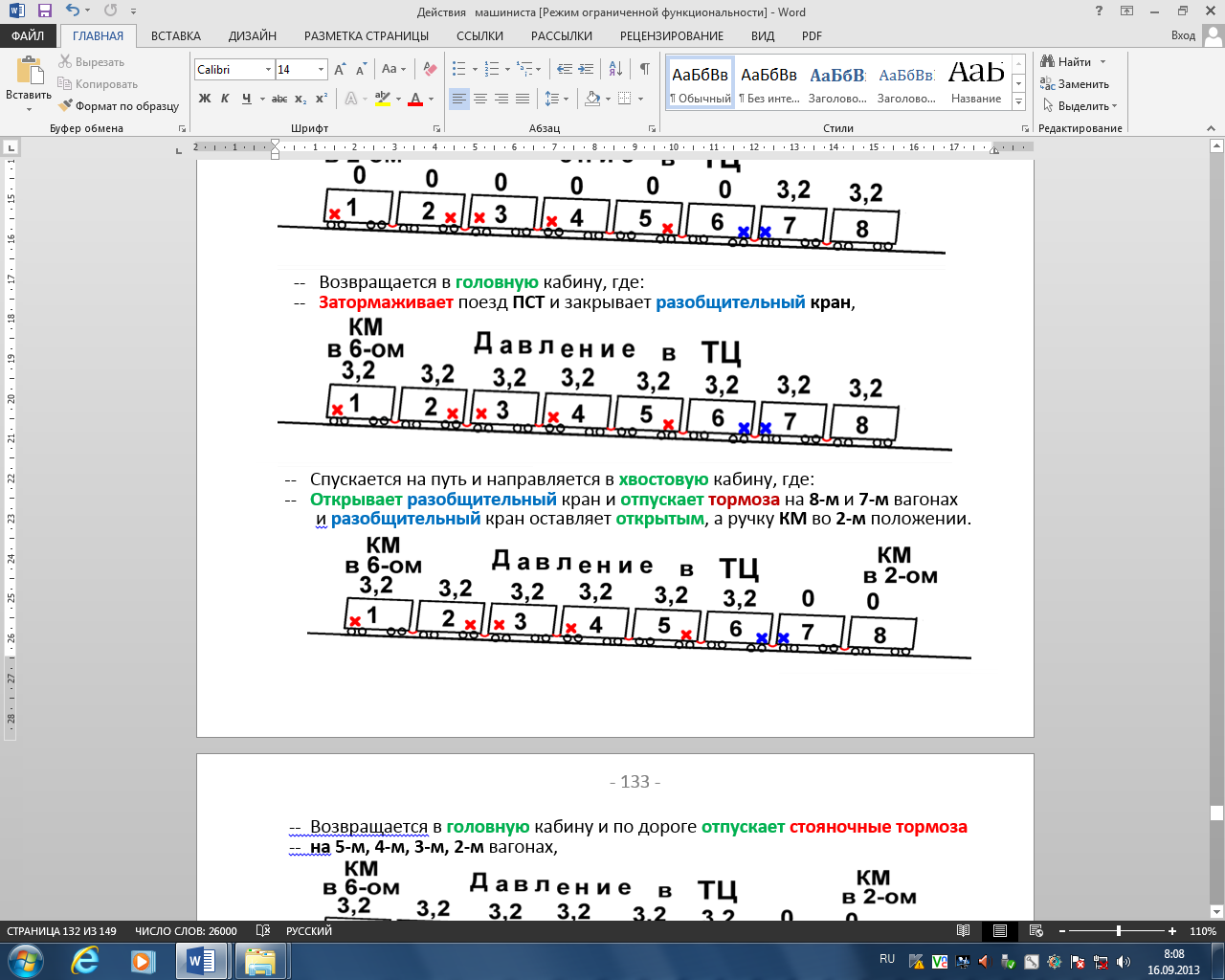1225x980 pixels.
Task: Click the increase indent icon
Action: pos(586,69)
